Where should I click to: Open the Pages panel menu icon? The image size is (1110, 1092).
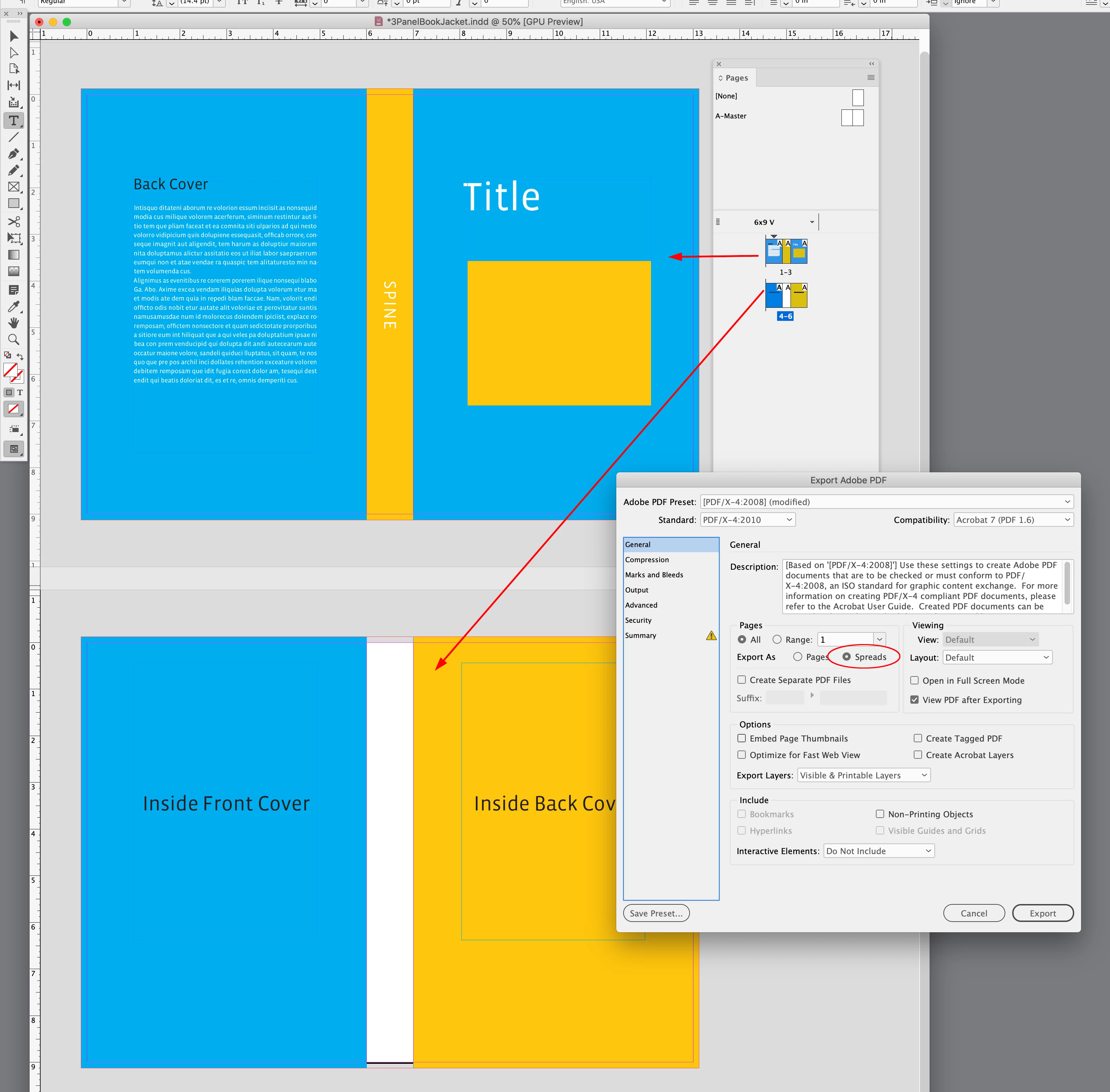870,77
